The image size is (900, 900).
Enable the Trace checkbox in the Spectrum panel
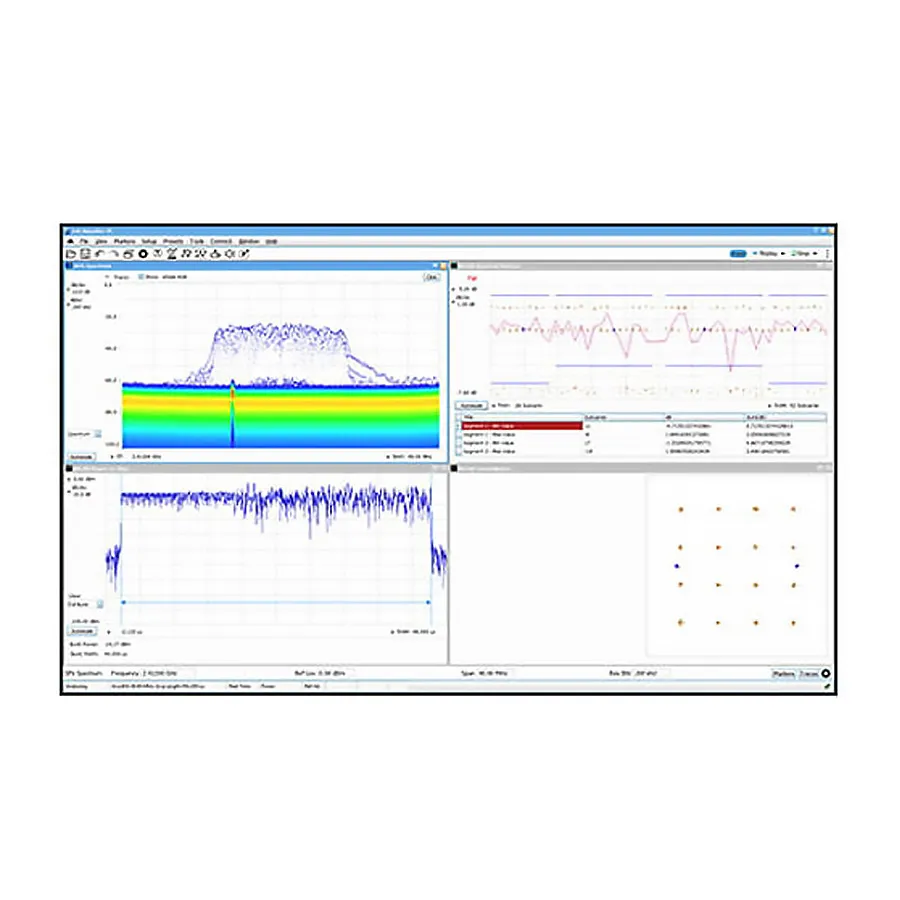107,278
